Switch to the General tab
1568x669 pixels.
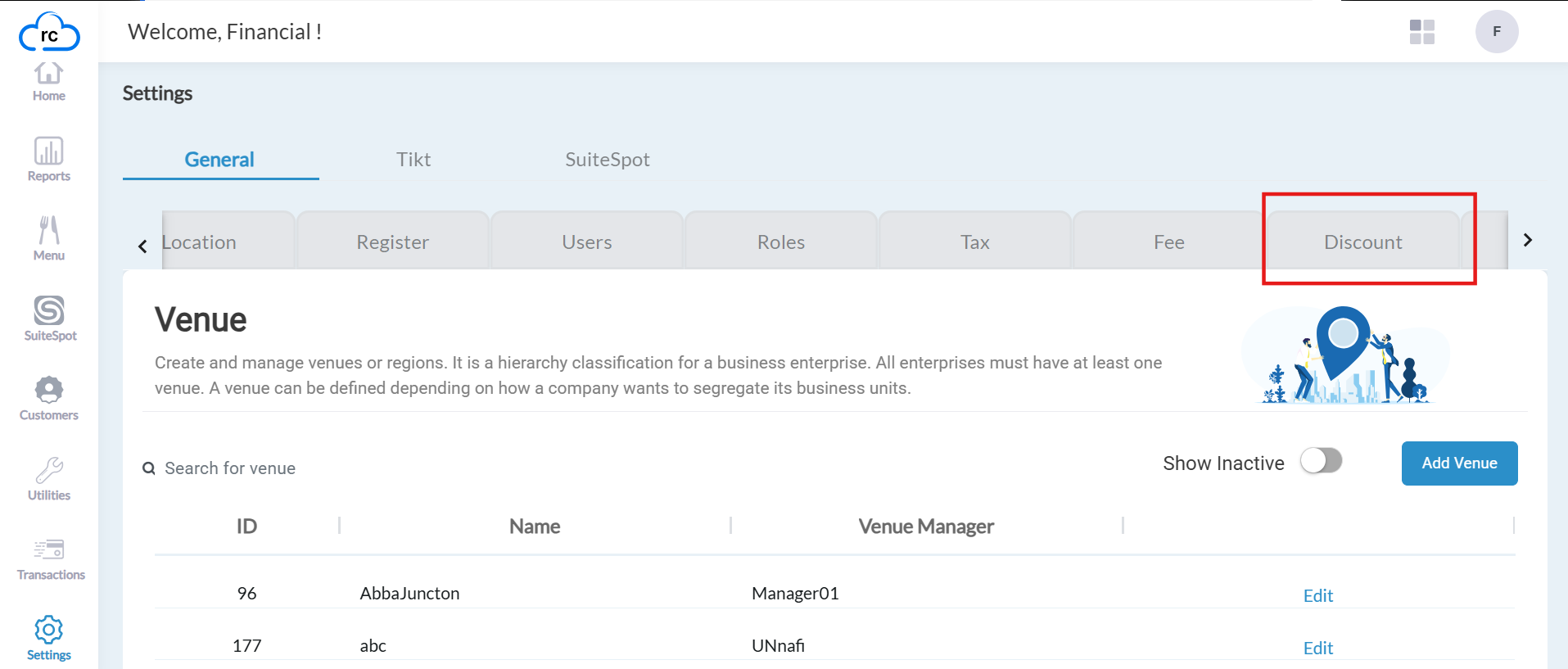coord(219,160)
